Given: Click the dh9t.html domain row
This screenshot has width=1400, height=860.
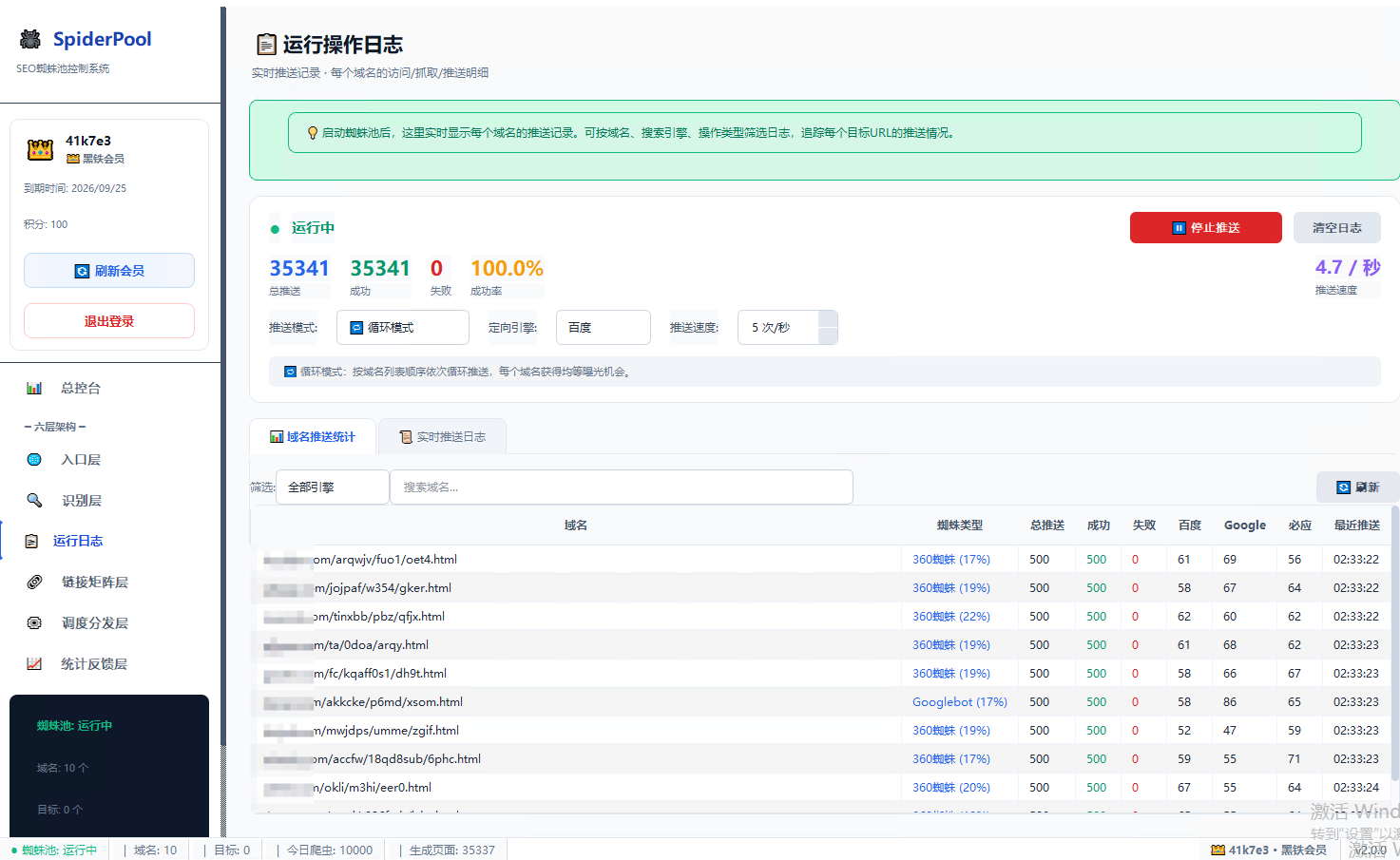Looking at the screenshot, I should (x=821, y=674).
